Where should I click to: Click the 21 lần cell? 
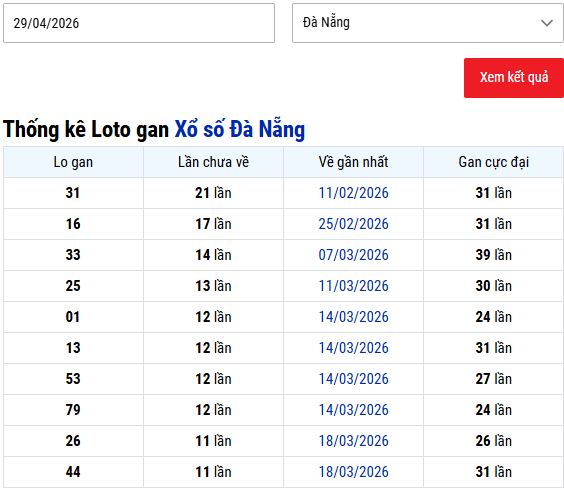[x=213, y=193]
